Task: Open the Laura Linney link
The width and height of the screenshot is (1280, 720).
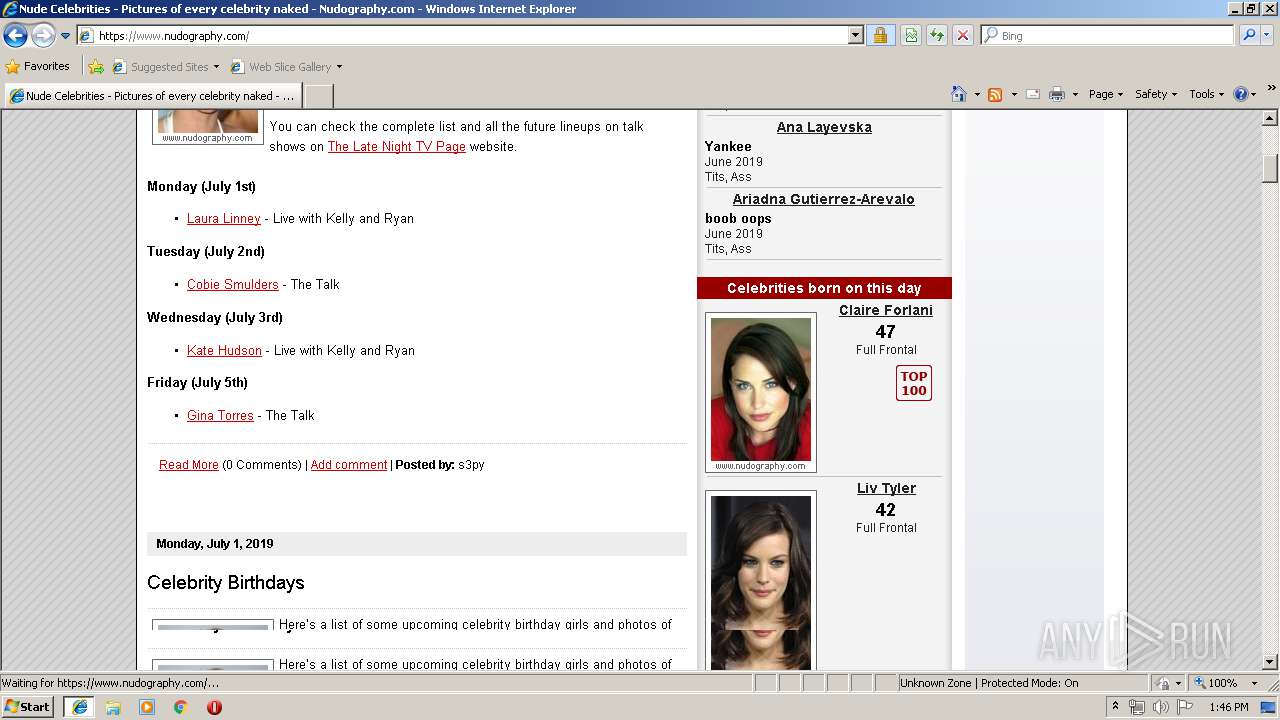Action: (223, 218)
